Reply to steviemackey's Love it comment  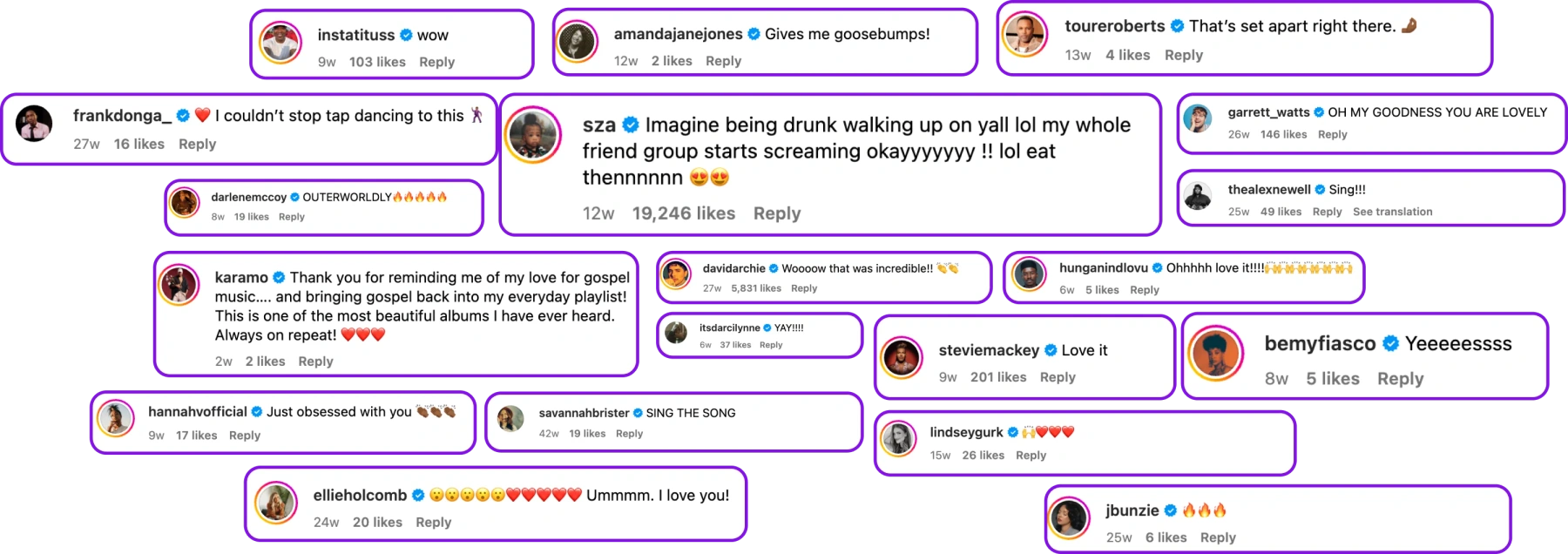point(1058,377)
